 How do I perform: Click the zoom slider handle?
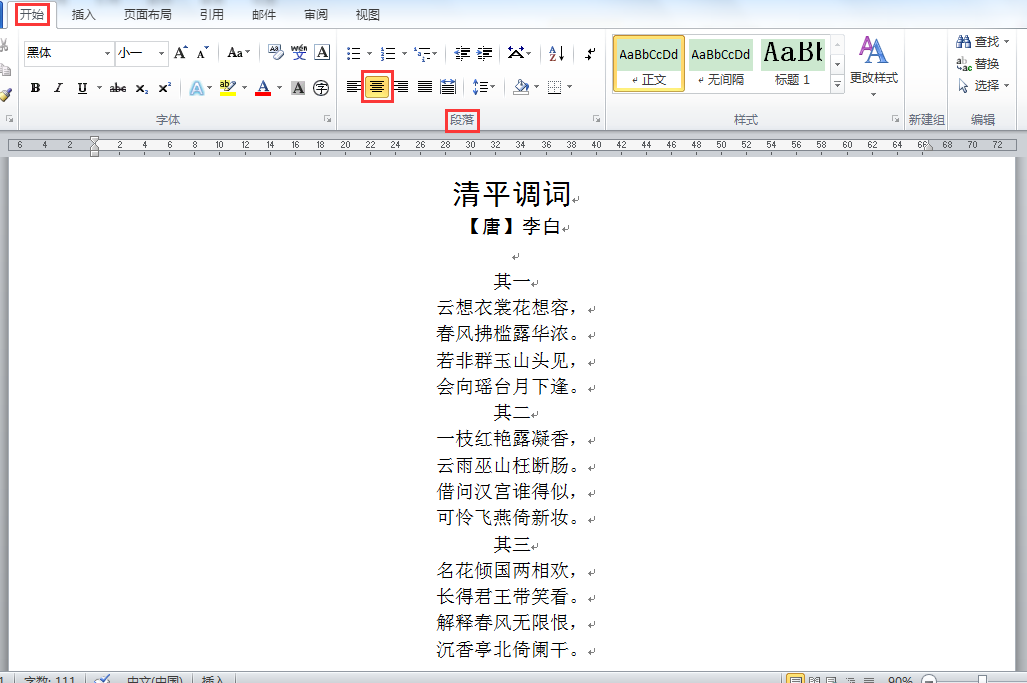[982, 680]
